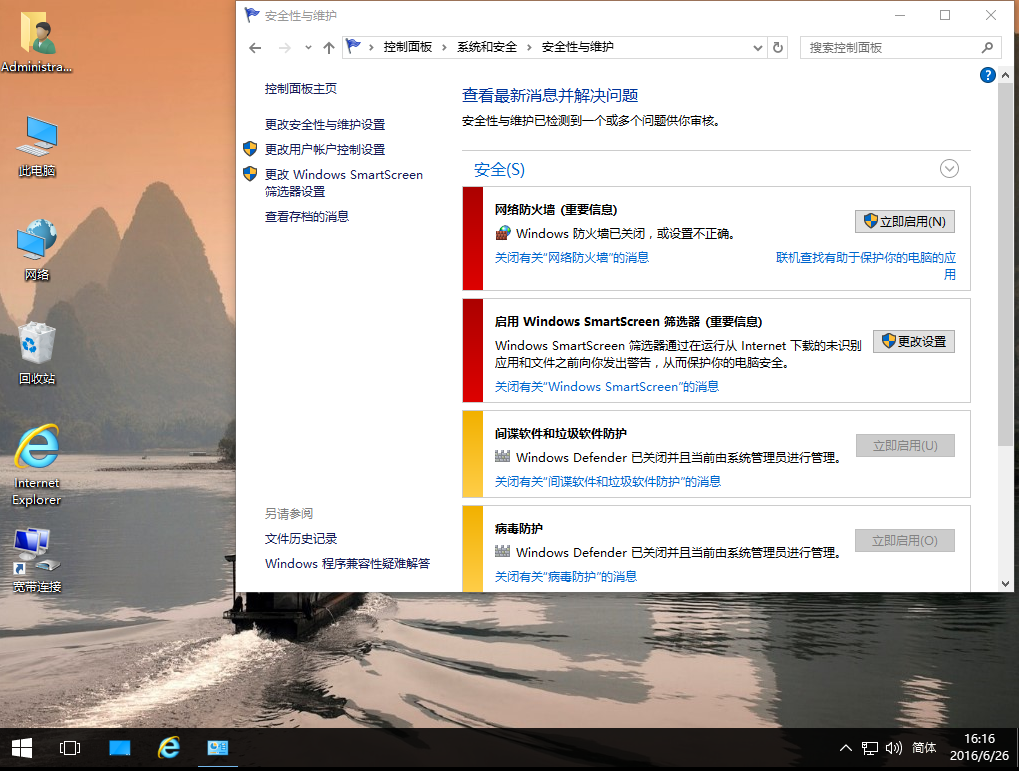Open 更改安全性与维护设置

tap(325, 124)
